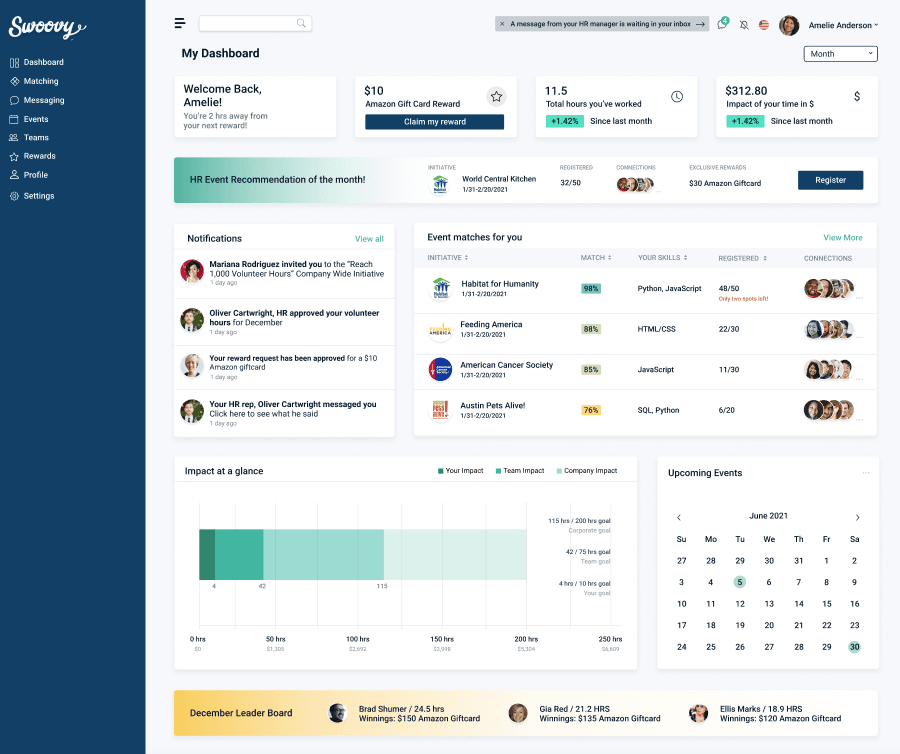Follow the arrow in HR message banner
Viewport: 900px width, 754px height.
[700, 24]
